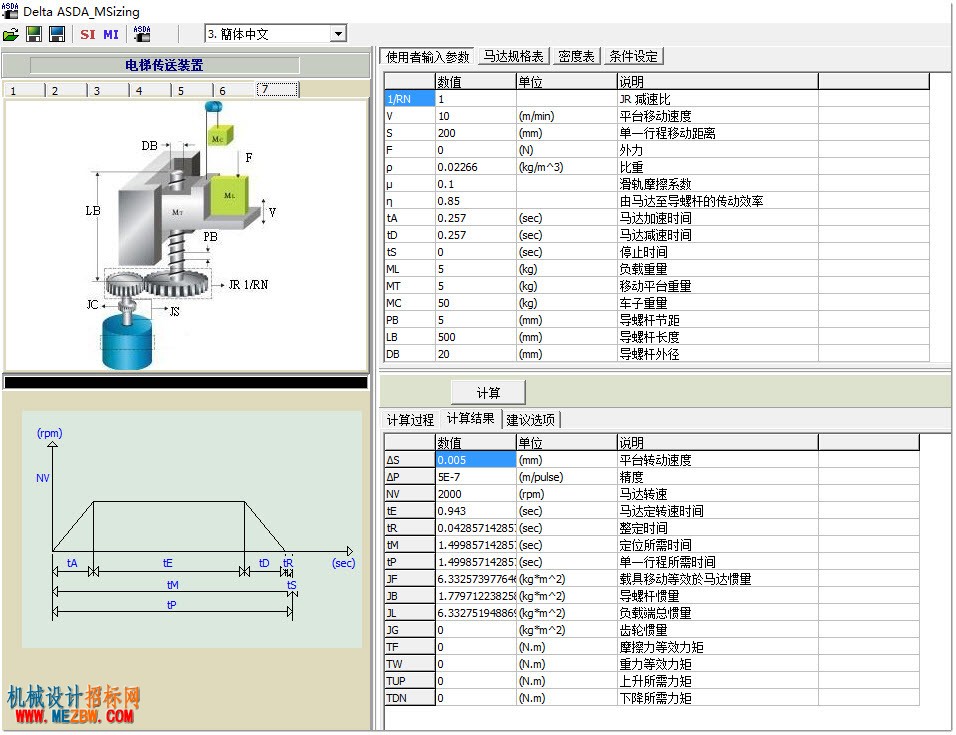Click the green floppy disk save icon
This screenshot has height=735, width=956.
tap(34, 34)
